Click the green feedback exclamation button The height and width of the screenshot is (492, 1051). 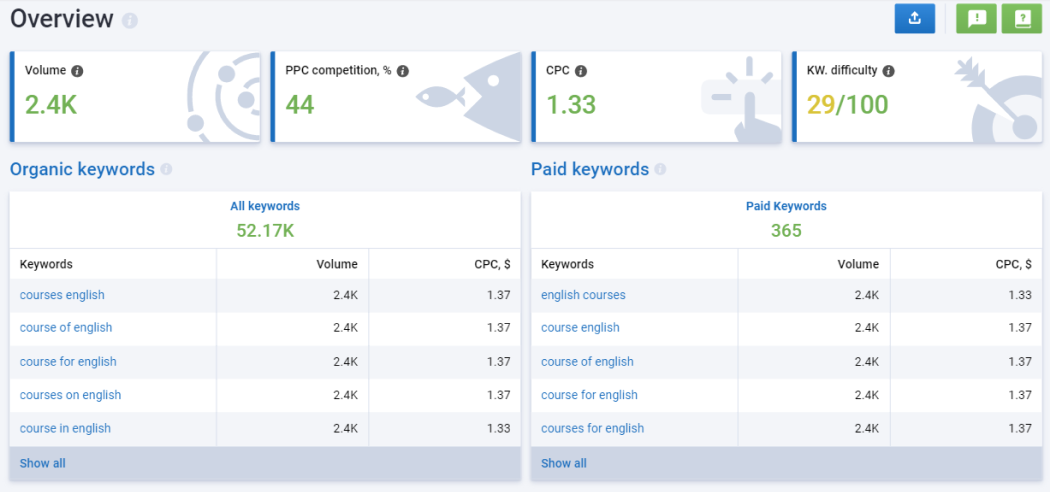coord(976,19)
